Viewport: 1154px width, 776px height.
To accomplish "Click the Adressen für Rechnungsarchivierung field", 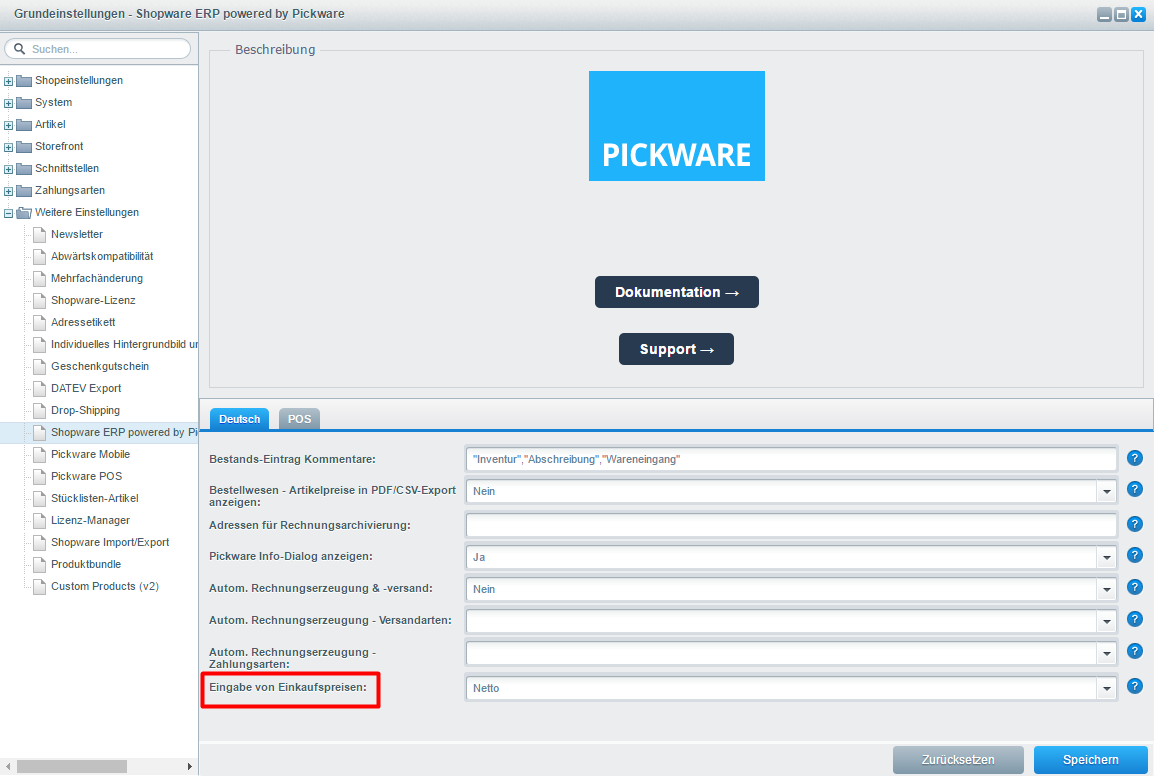I will coord(791,525).
